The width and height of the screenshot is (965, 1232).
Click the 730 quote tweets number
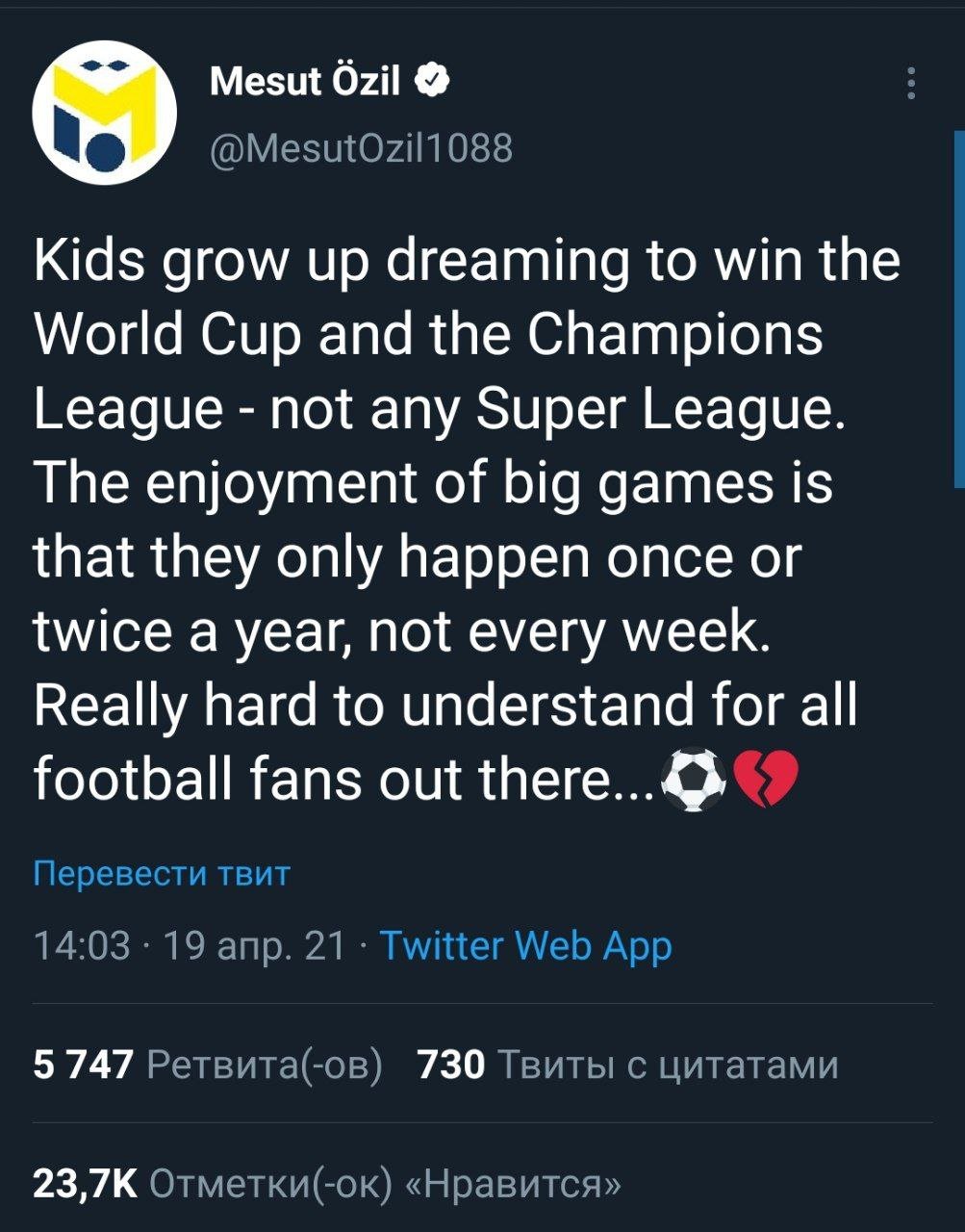[450, 1065]
